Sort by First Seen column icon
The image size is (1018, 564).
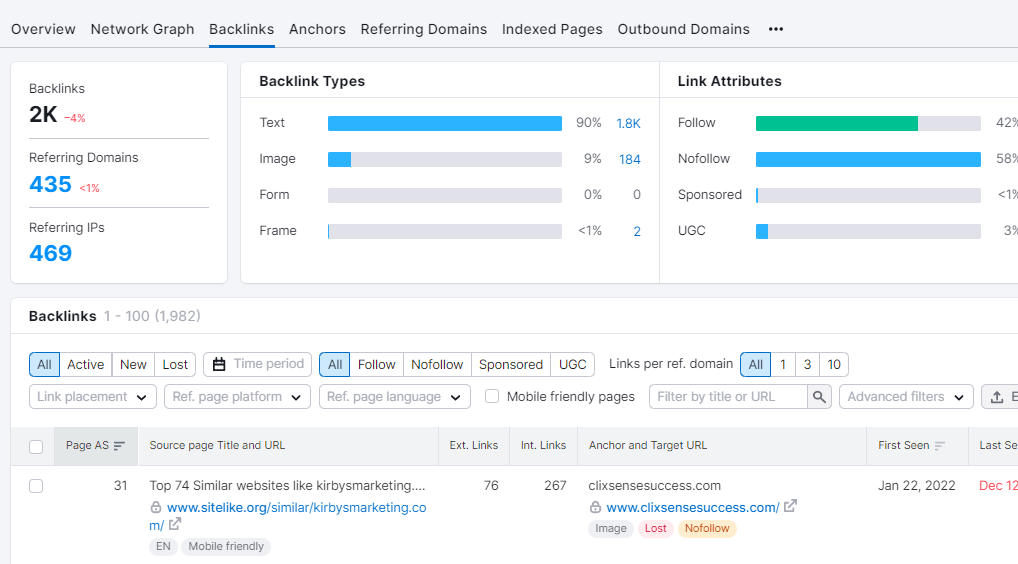(939, 446)
